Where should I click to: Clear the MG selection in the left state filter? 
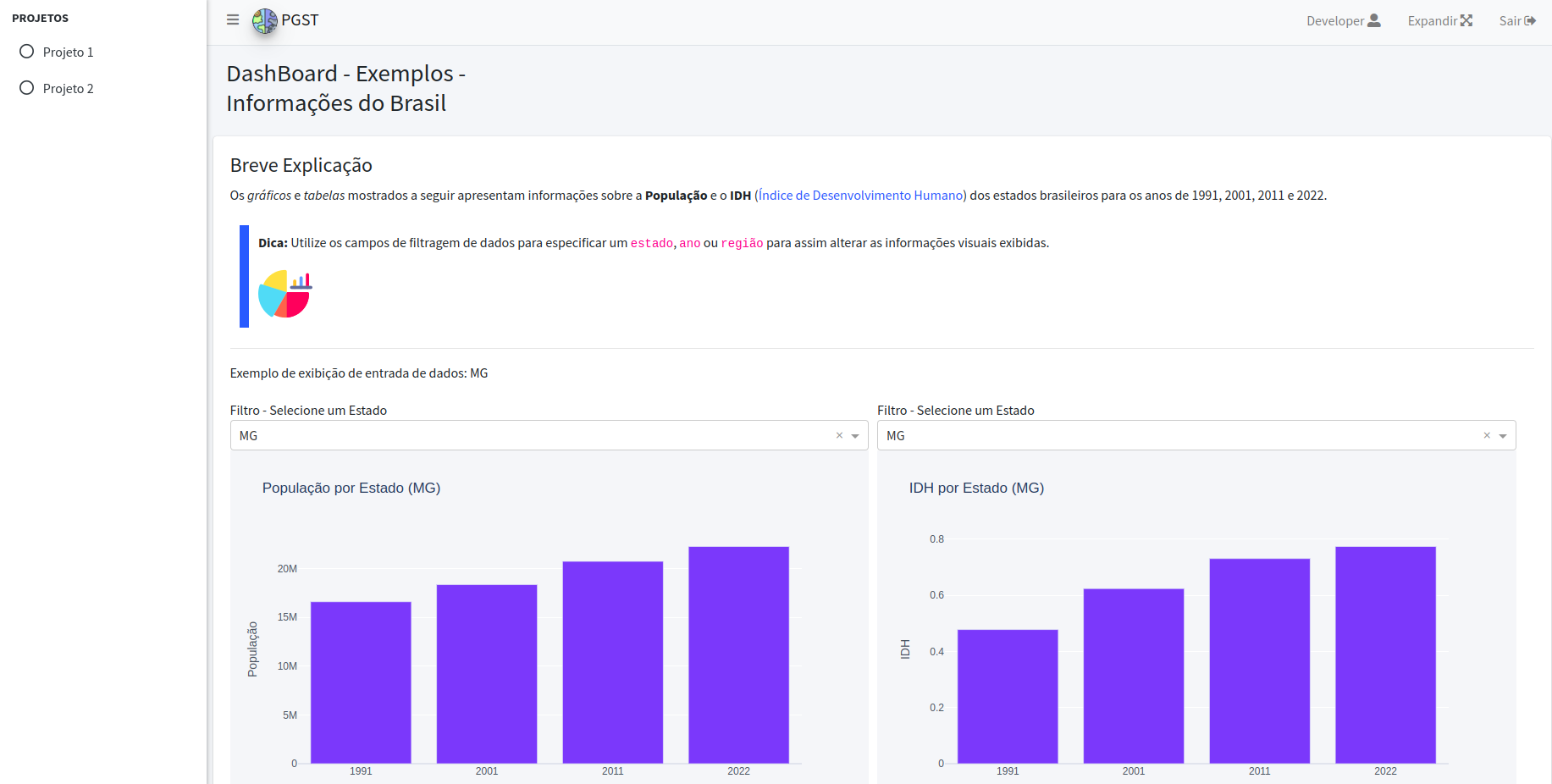tap(839, 435)
